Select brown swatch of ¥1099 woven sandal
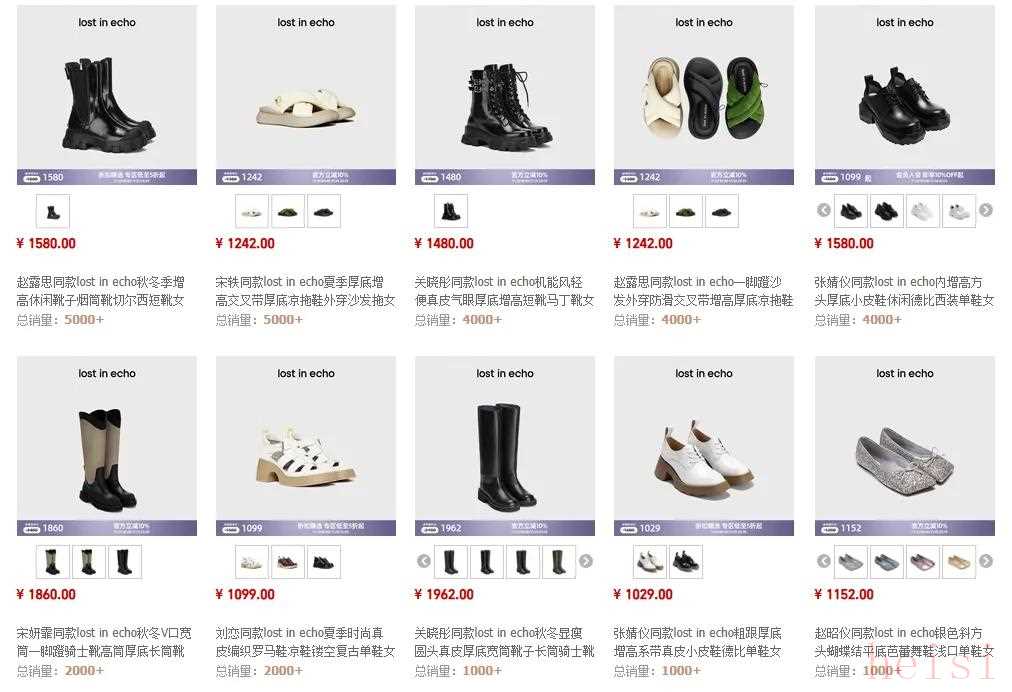 pos(288,562)
